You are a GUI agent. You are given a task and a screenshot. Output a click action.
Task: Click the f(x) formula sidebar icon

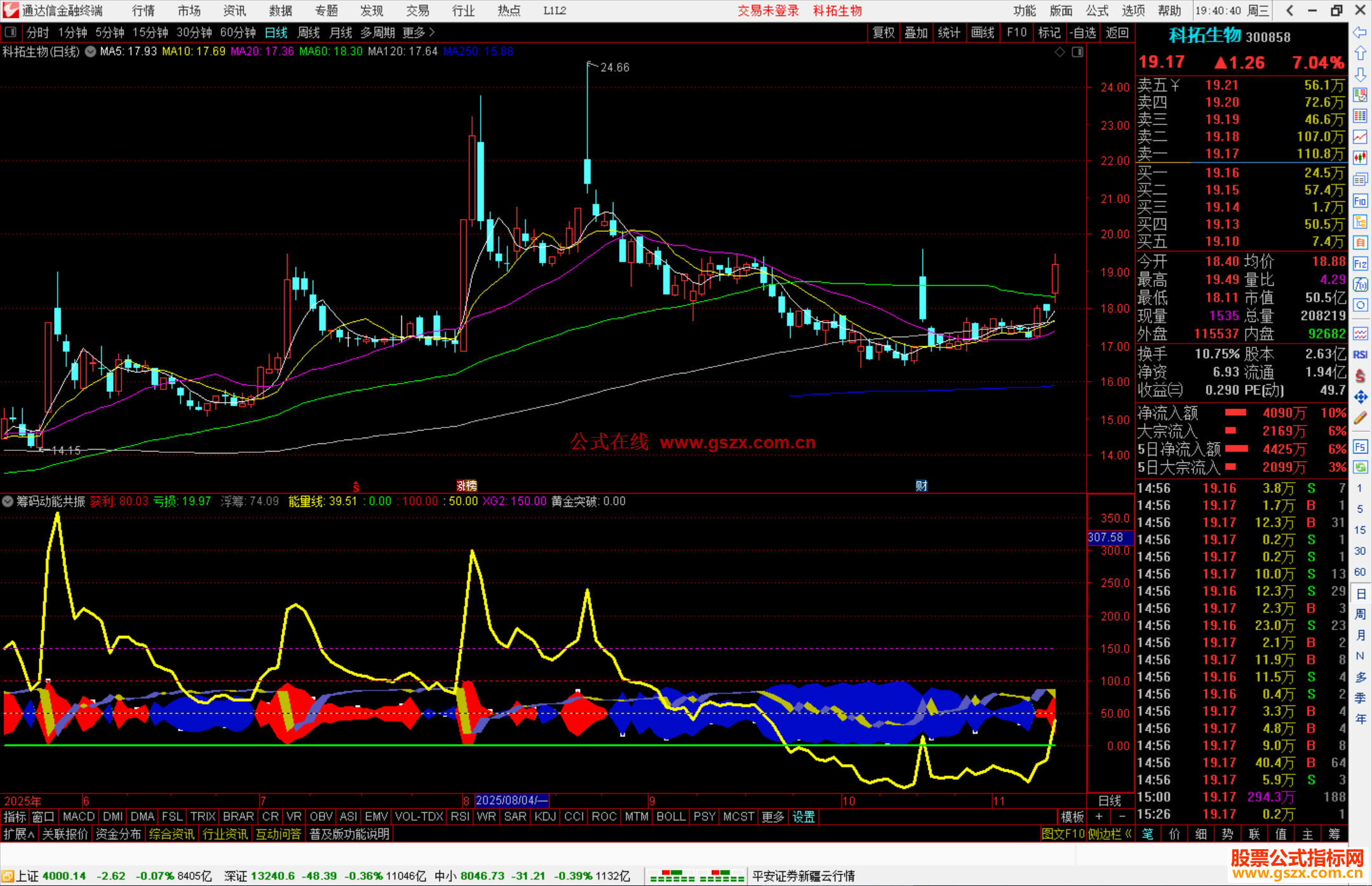click(1360, 284)
